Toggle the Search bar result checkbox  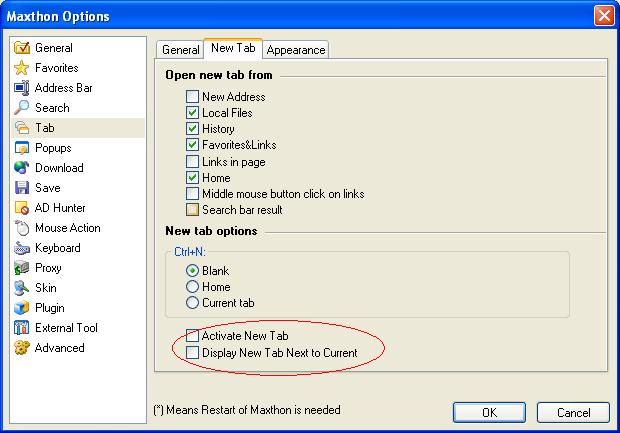(x=192, y=210)
